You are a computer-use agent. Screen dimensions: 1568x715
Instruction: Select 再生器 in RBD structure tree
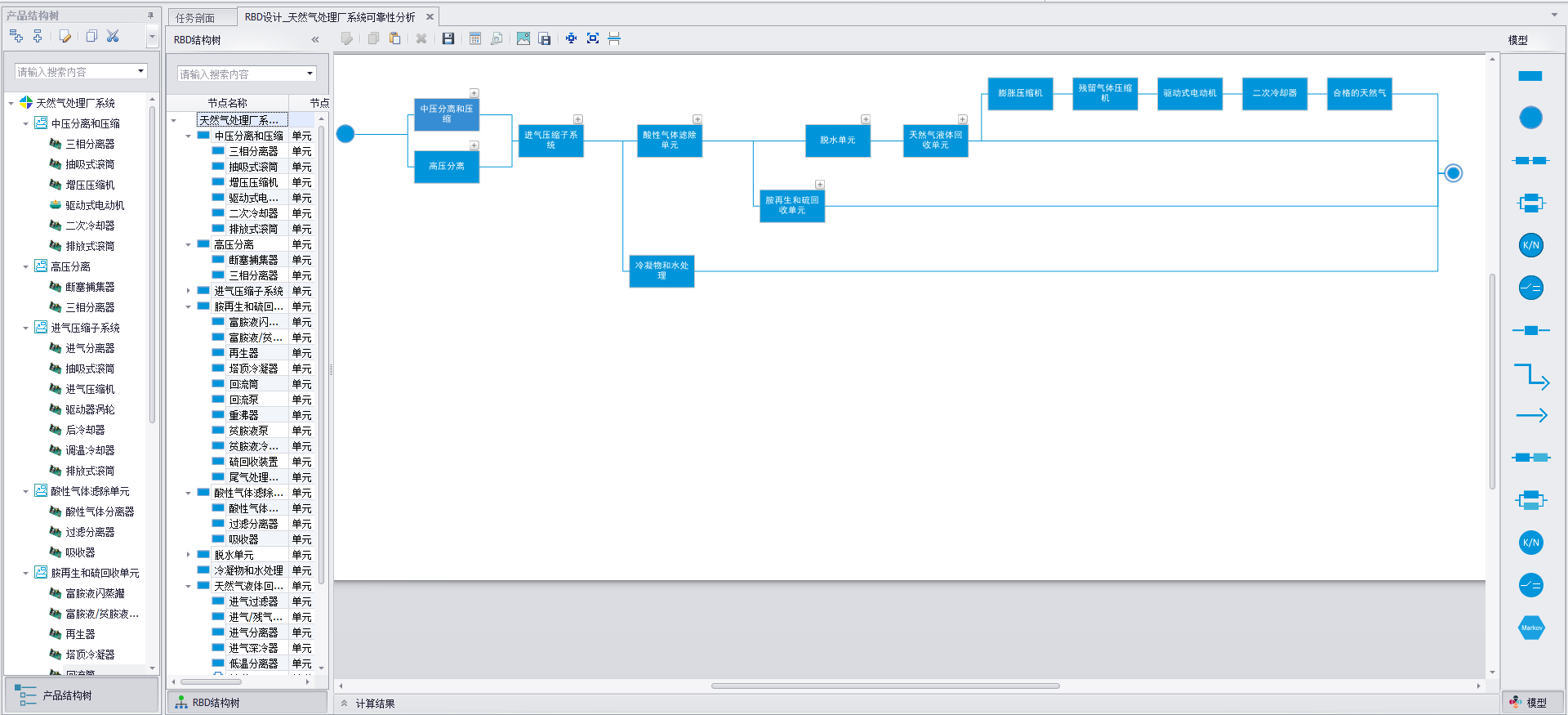point(243,353)
